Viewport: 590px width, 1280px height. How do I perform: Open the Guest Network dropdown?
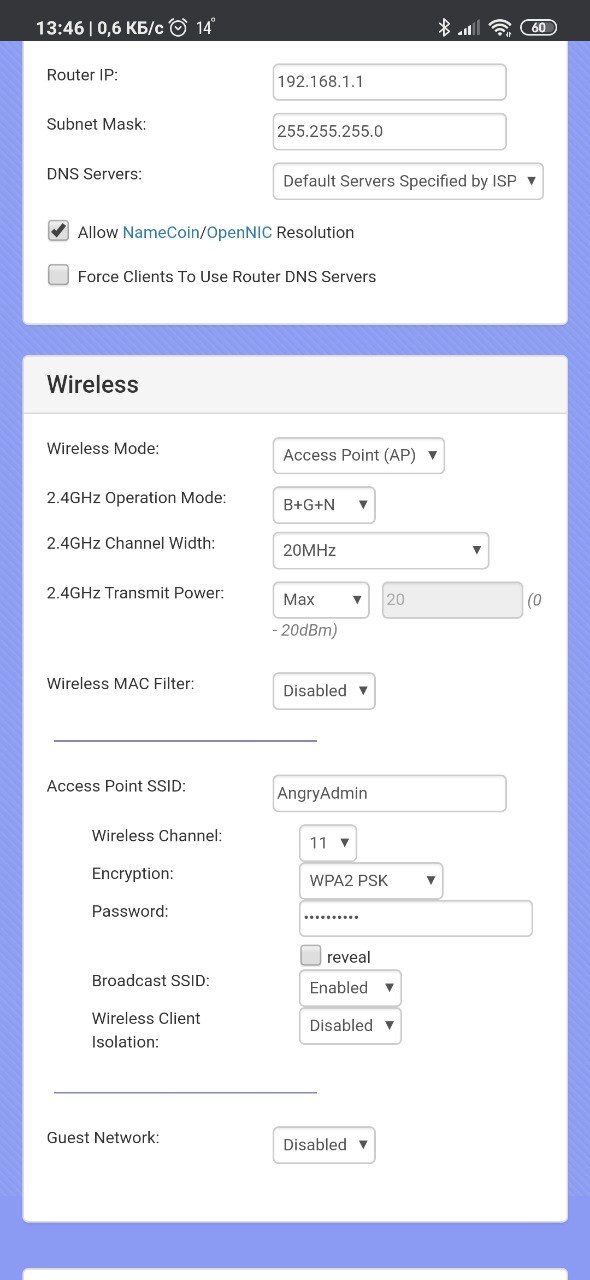click(x=324, y=1145)
